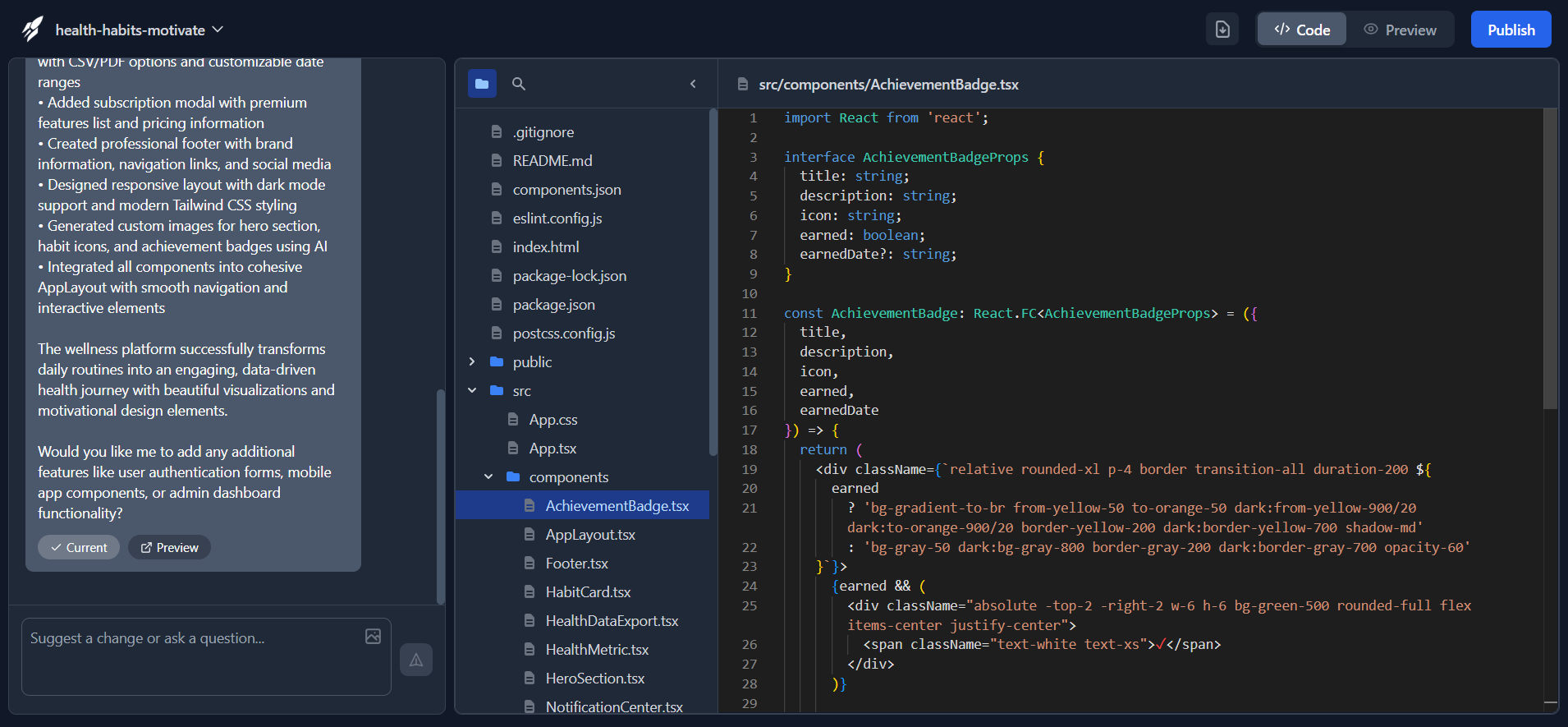Click the attach image icon in chat input
The width and height of the screenshot is (1568, 727).
(x=373, y=637)
